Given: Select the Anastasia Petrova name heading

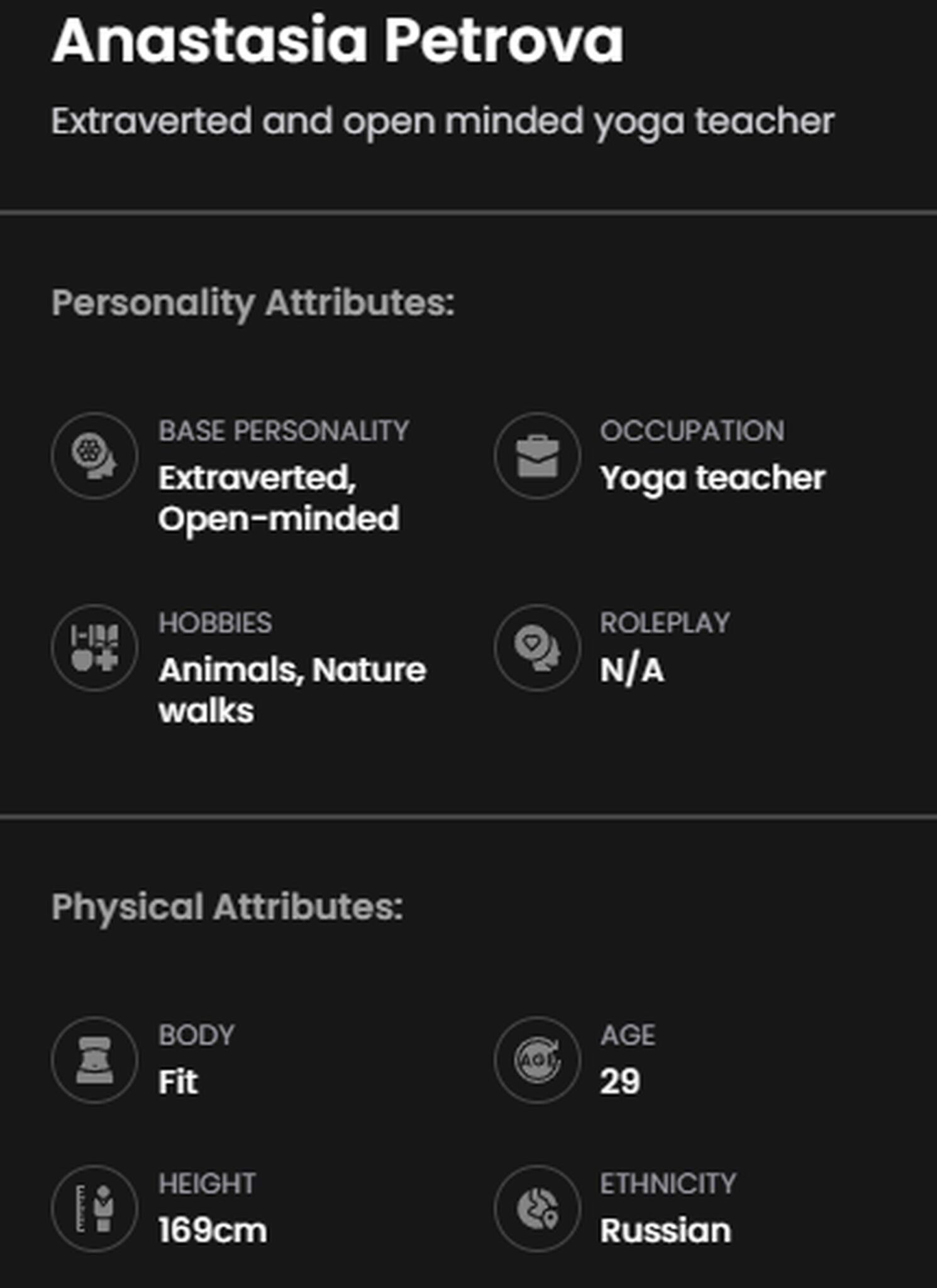Looking at the screenshot, I should 338,41.
